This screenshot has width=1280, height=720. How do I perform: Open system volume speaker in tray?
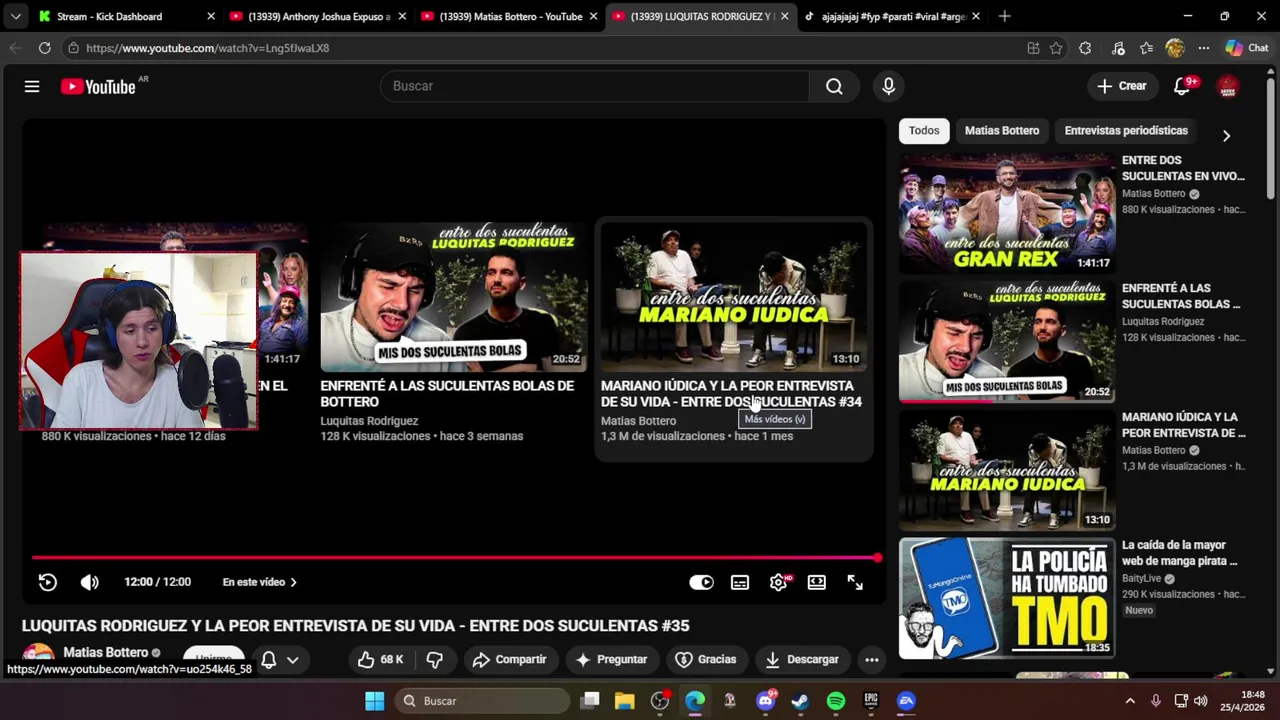pyautogui.click(x=1201, y=701)
